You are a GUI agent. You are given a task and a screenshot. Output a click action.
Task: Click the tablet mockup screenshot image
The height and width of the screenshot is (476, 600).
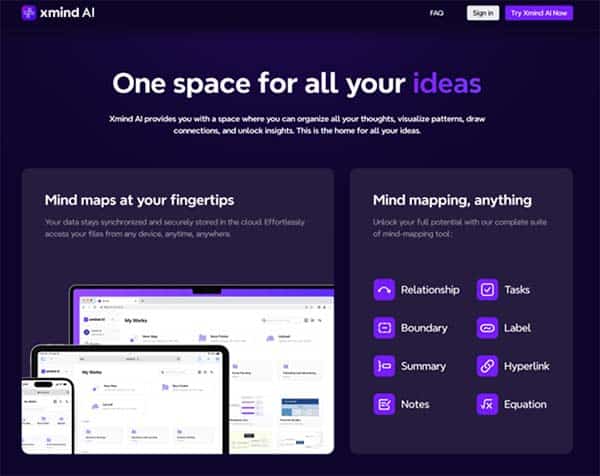(x=130, y=400)
